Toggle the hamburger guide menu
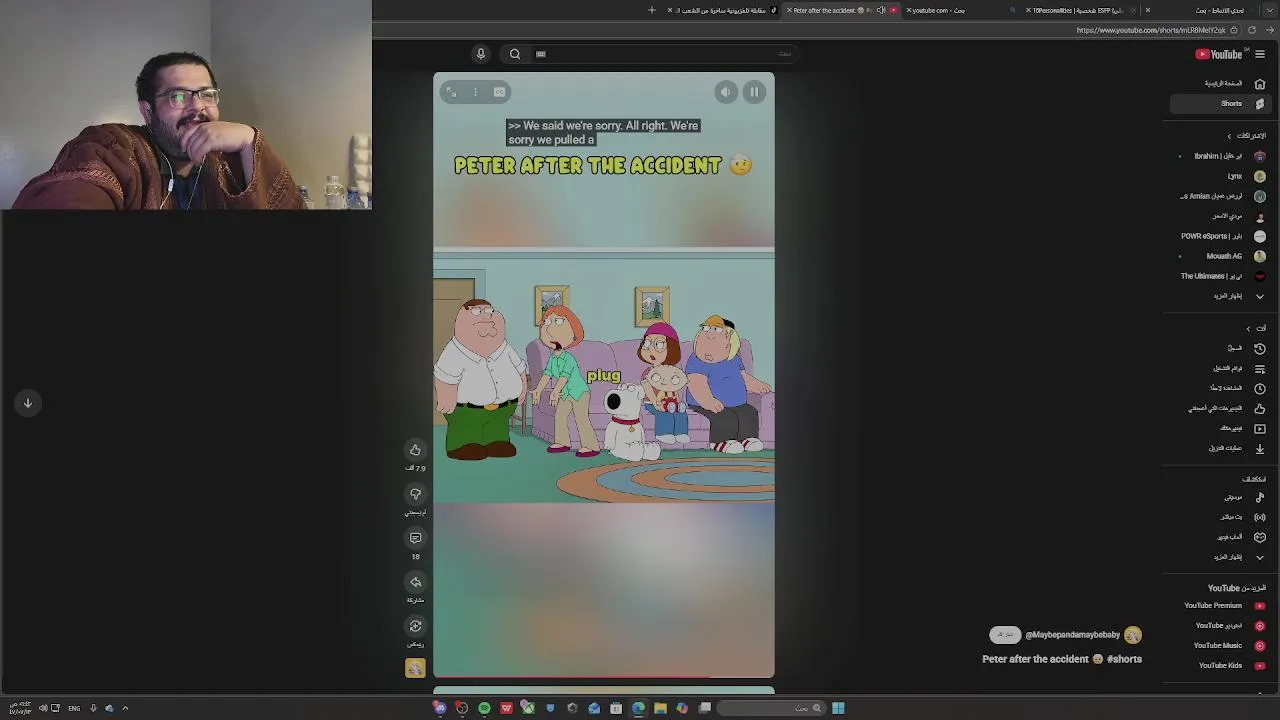Image resolution: width=1280 pixels, height=720 pixels. [x=1260, y=54]
